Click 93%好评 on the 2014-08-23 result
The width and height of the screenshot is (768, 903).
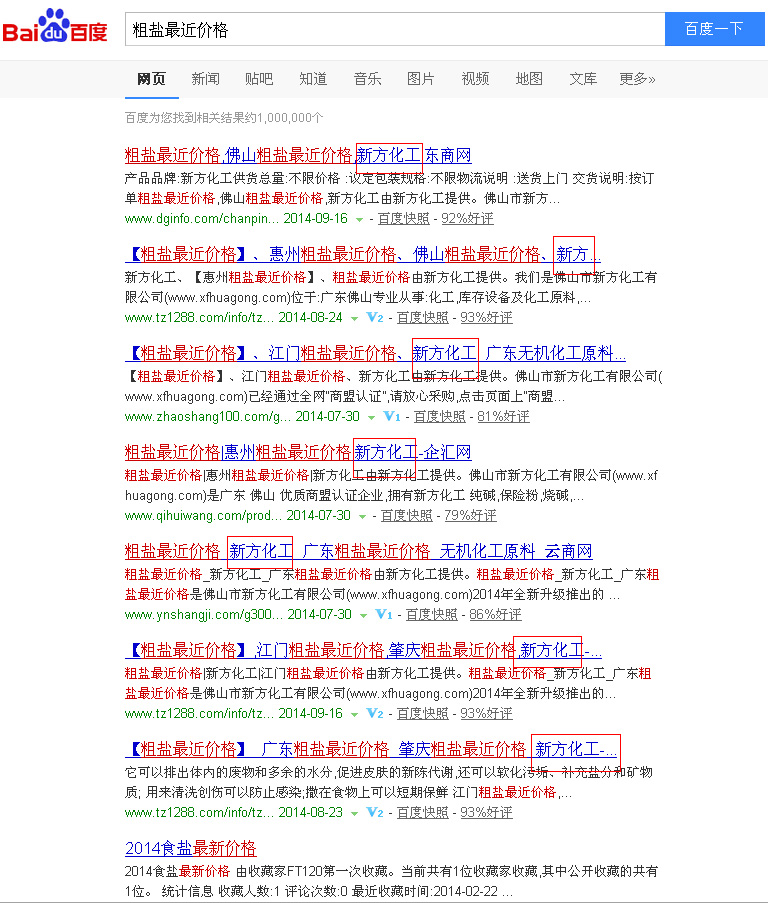coord(486,813)
